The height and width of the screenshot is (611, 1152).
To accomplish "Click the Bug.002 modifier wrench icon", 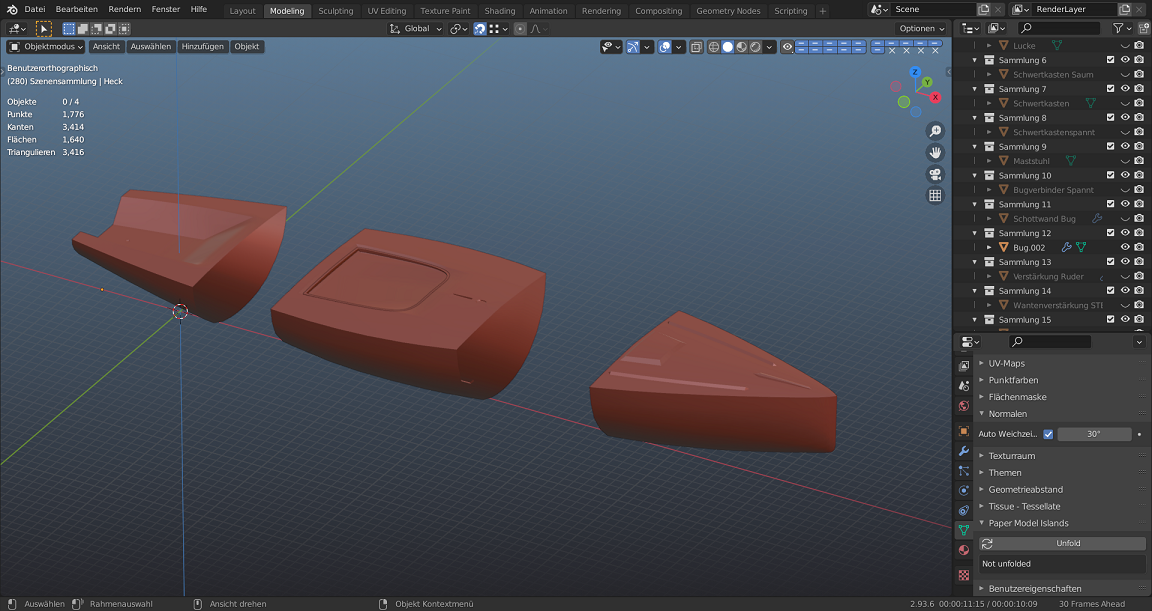I will [1066, 247].
